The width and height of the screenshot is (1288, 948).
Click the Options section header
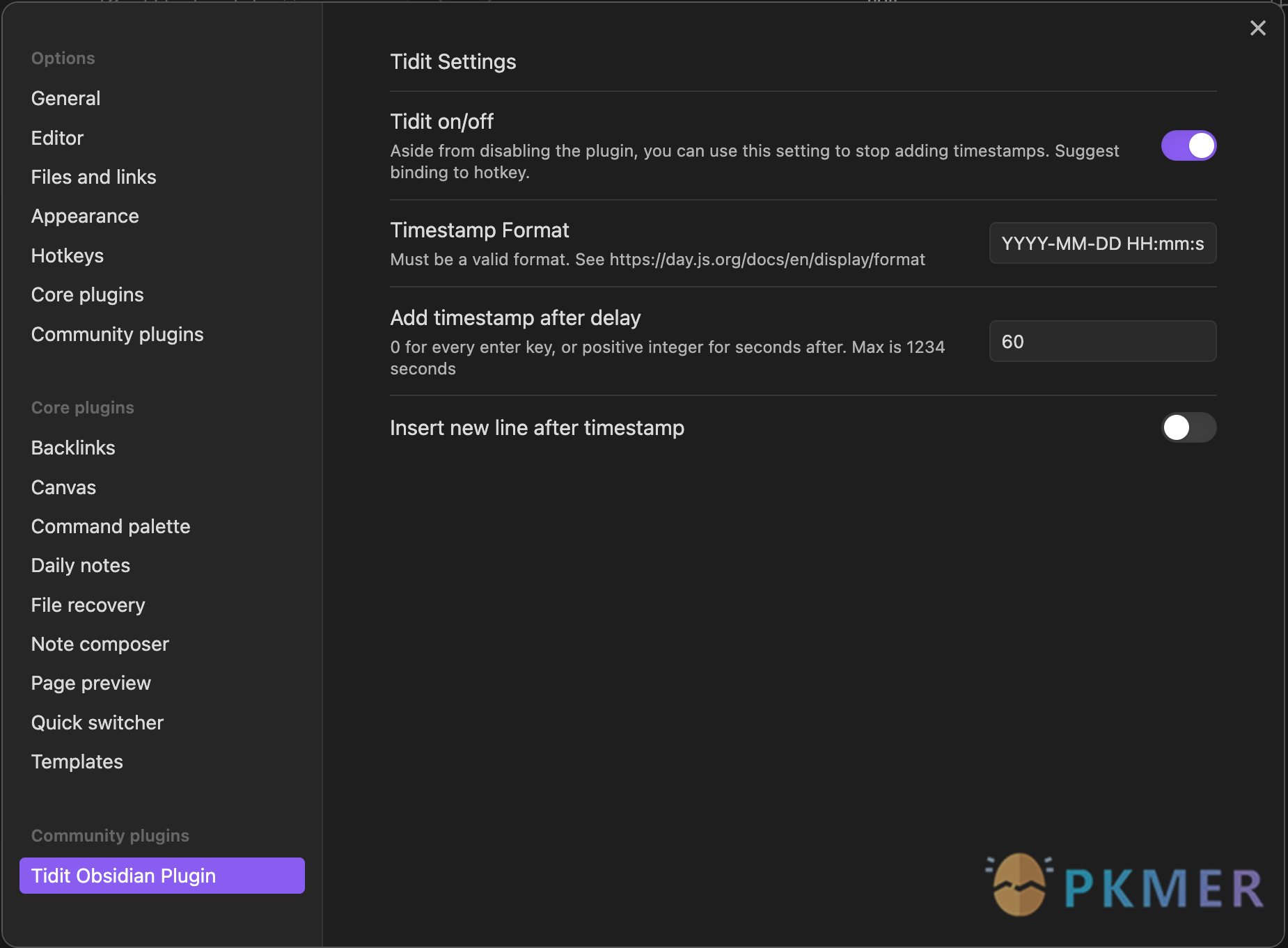pyautogui.click(x=63, y=58)
